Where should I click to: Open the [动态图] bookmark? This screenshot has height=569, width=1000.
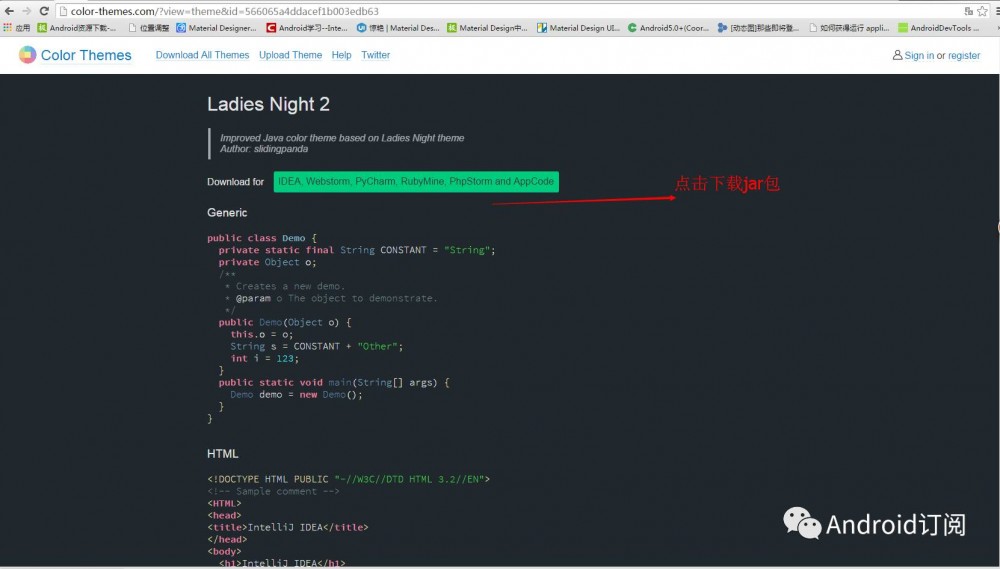pos(758,27)
